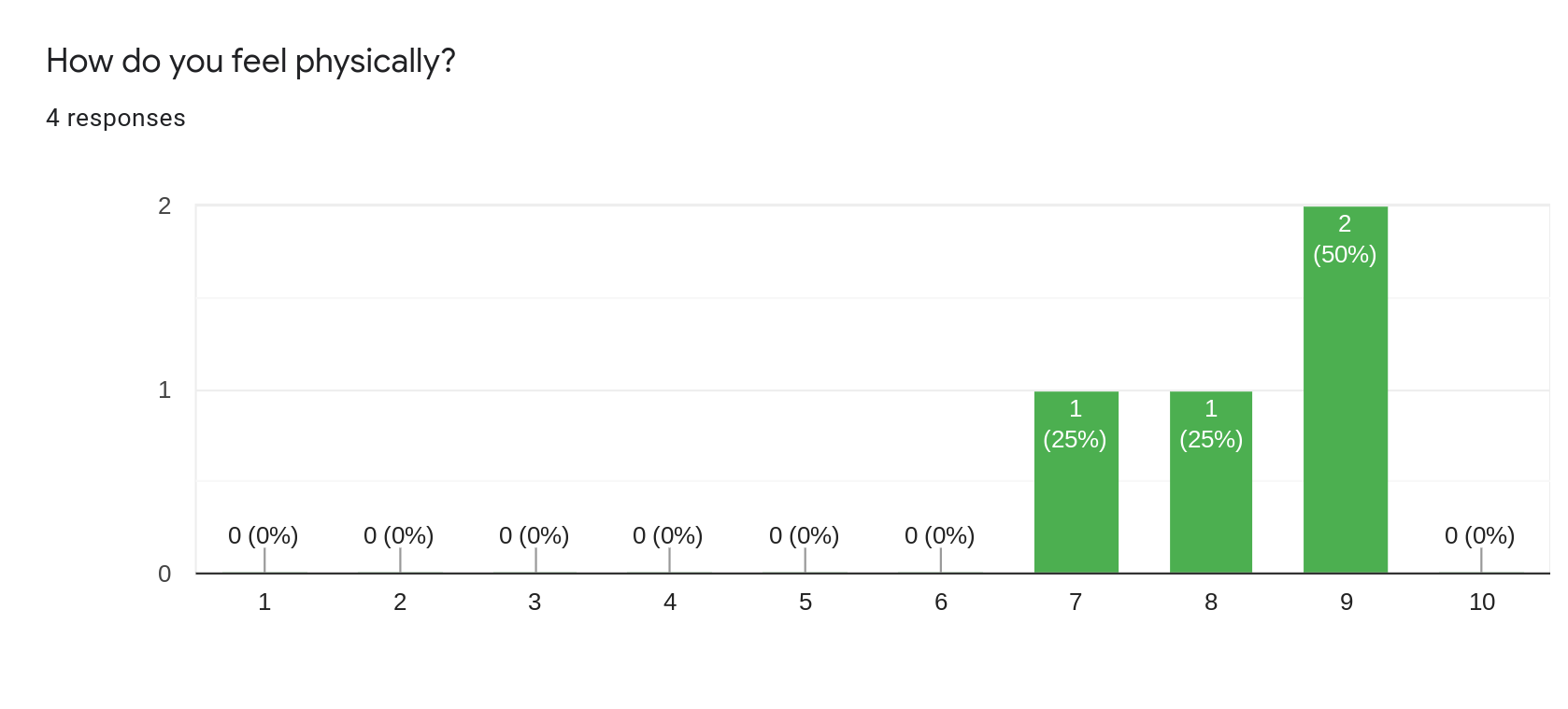Click the "0 (0%)" label above rating 10
The image size is (1568, 709).
tap(1479, 535)
